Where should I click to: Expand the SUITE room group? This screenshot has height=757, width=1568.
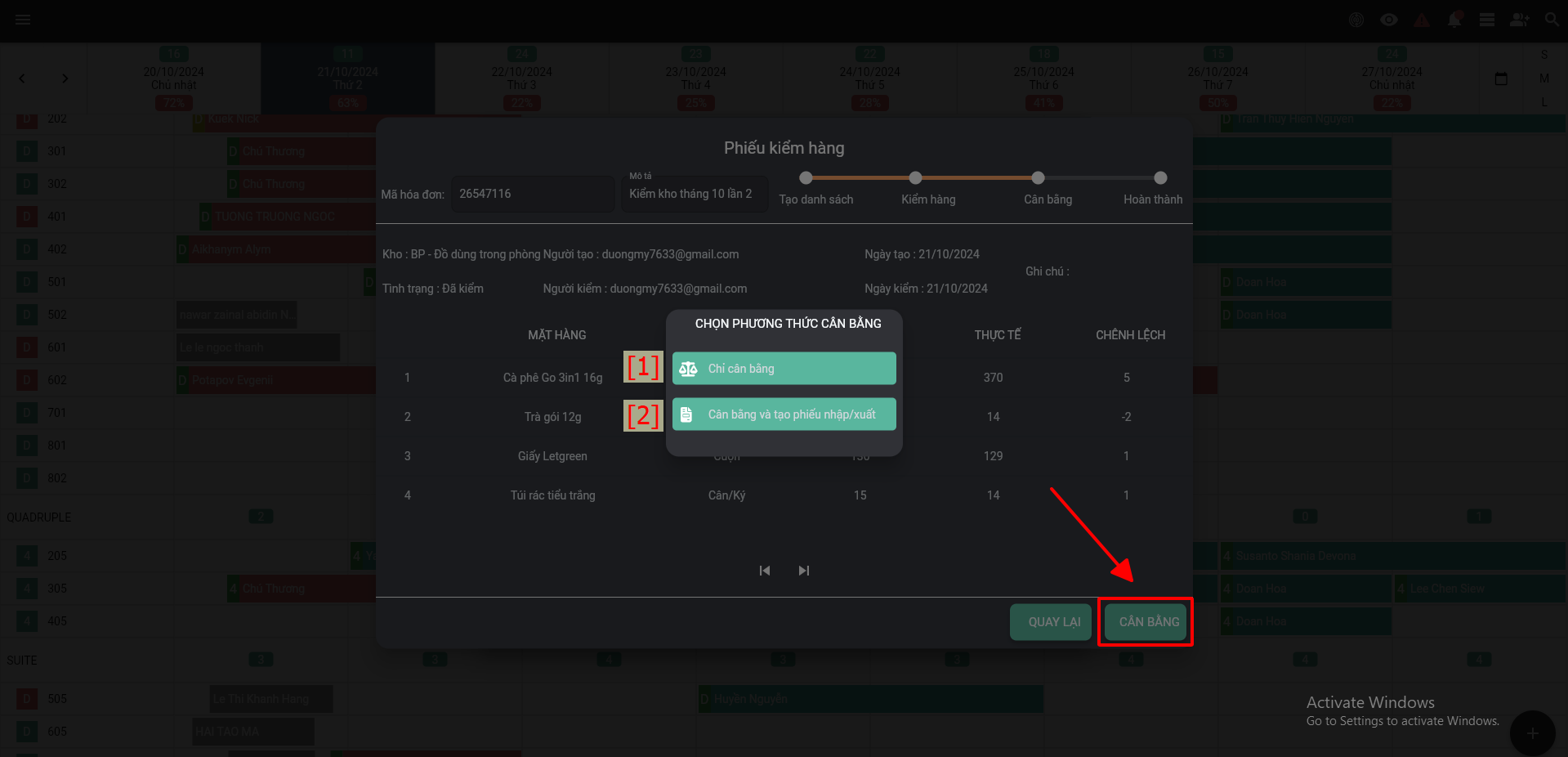pyautogui.click(x=22, y=661)
